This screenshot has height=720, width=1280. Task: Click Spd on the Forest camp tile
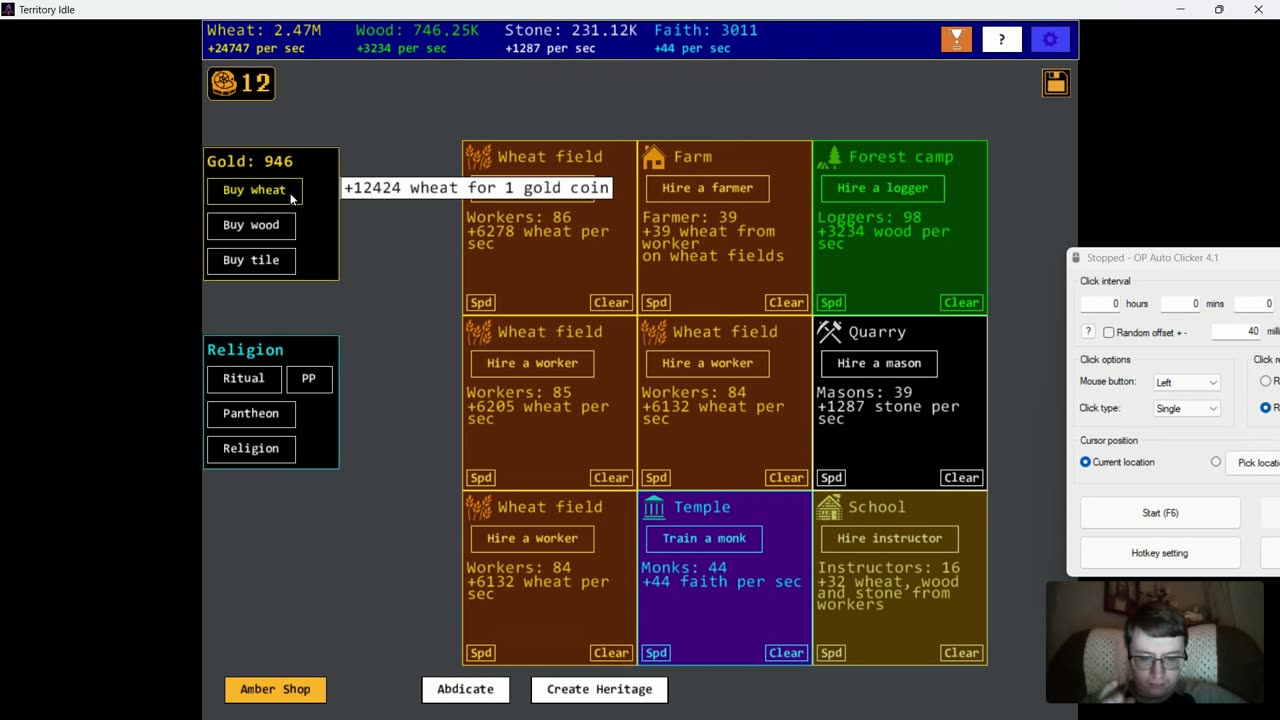point(831,302)
